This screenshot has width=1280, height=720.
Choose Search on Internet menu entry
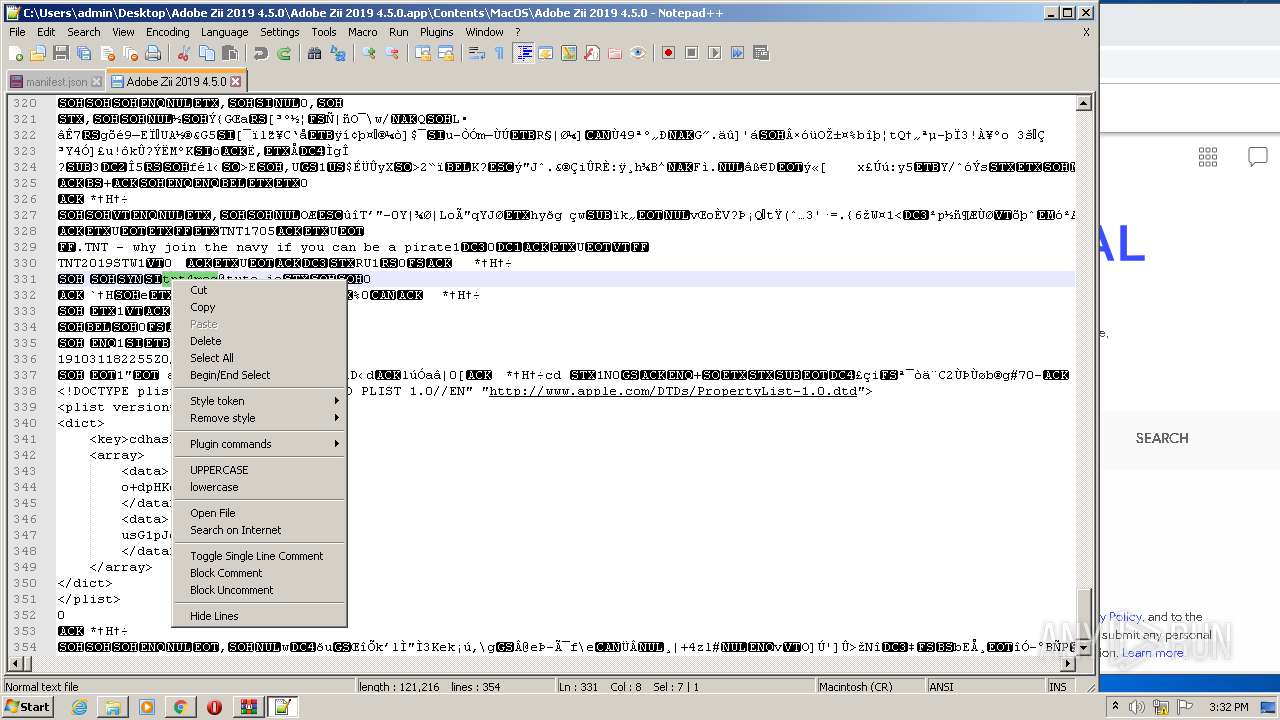point(260,530)
